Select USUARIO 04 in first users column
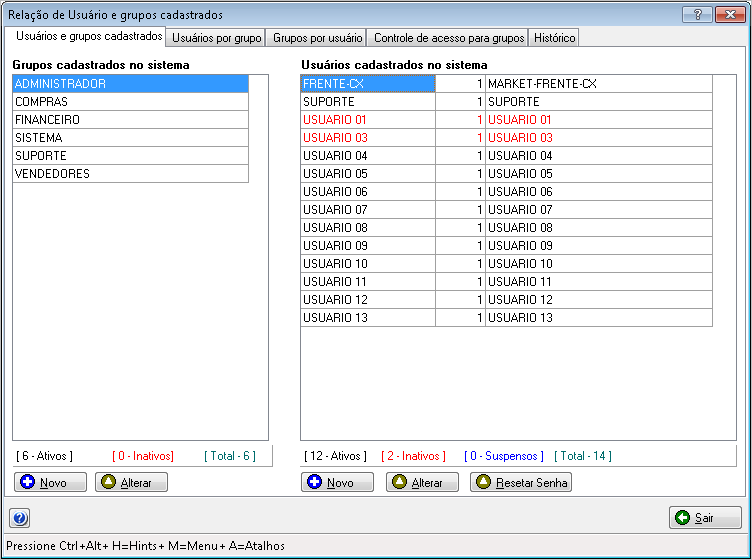This screenshot has width=752, height=560. (368, 155)
